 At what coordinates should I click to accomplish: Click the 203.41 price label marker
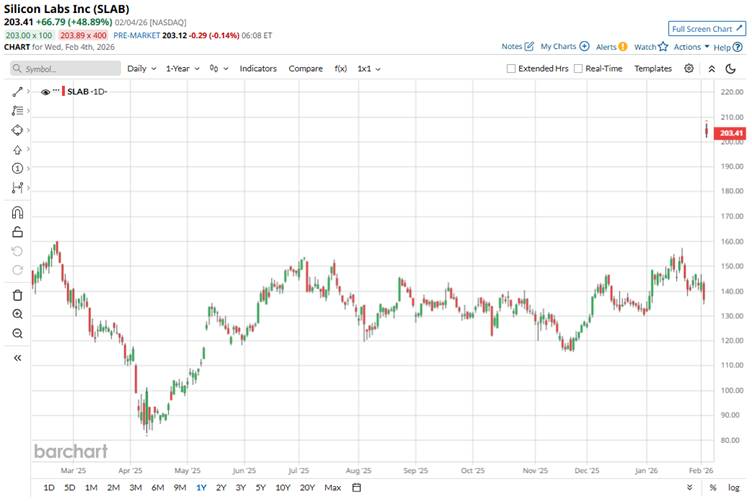click(730, 133)
